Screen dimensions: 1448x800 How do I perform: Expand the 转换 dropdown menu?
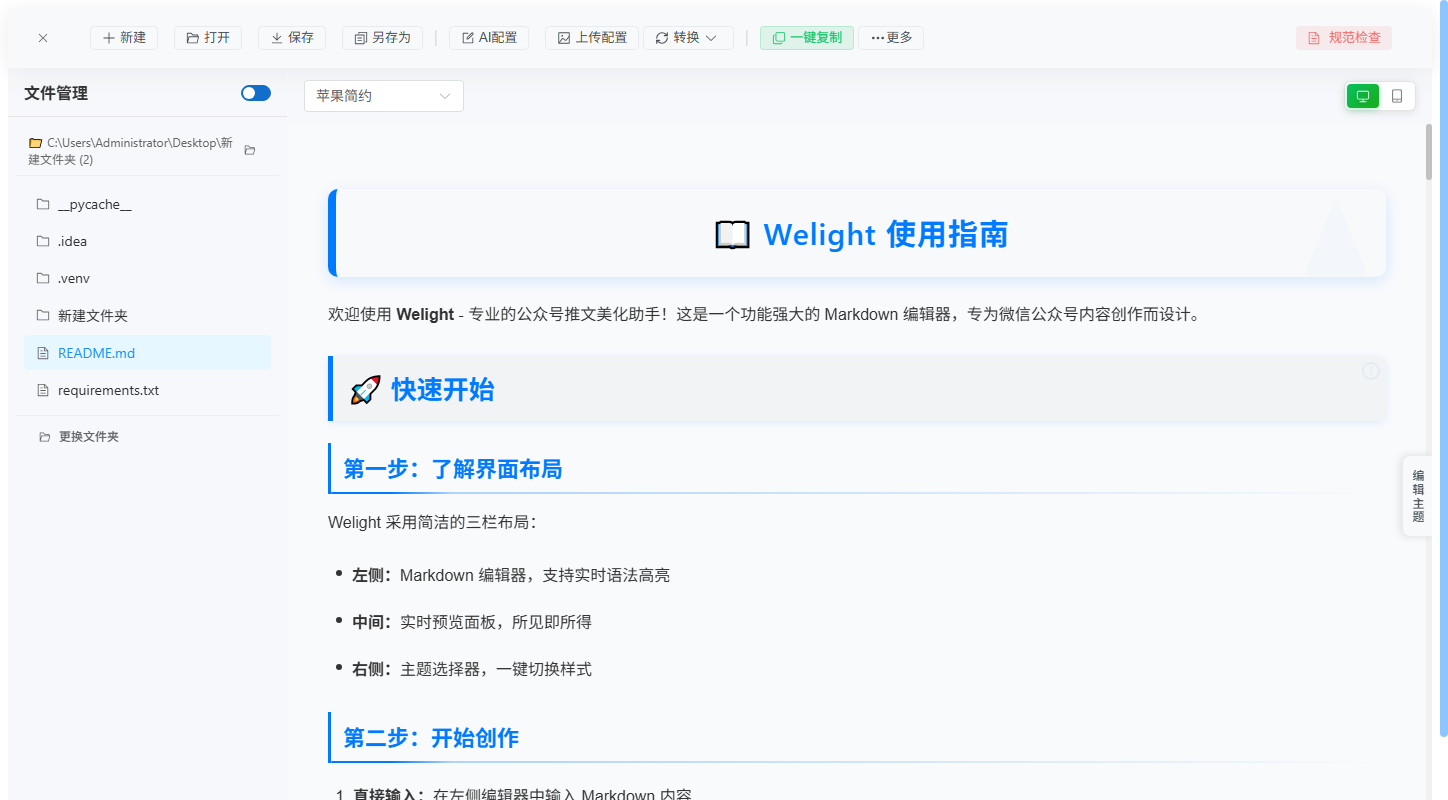click(687, 38)
